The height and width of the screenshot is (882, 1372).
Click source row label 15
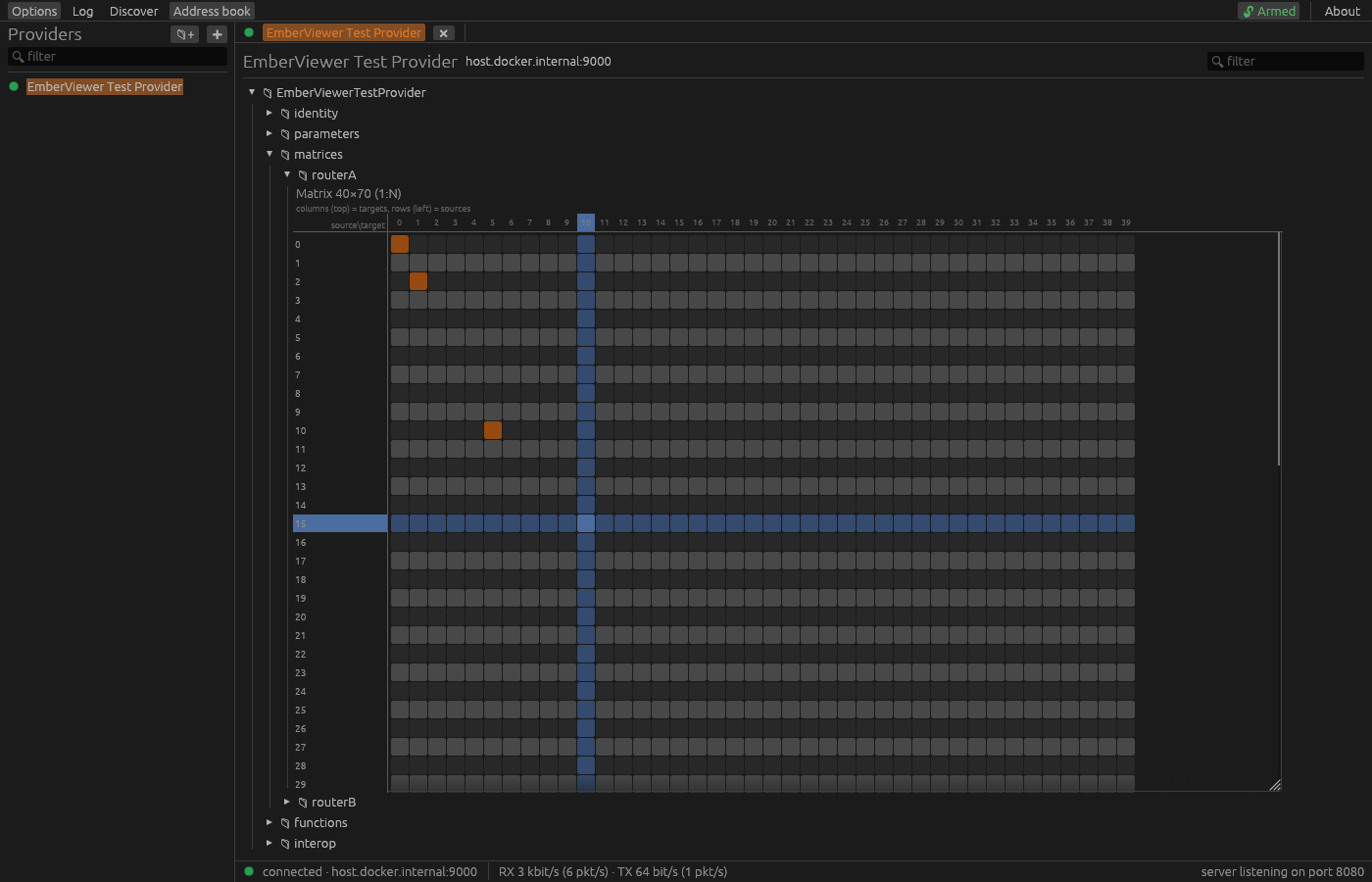340,523
